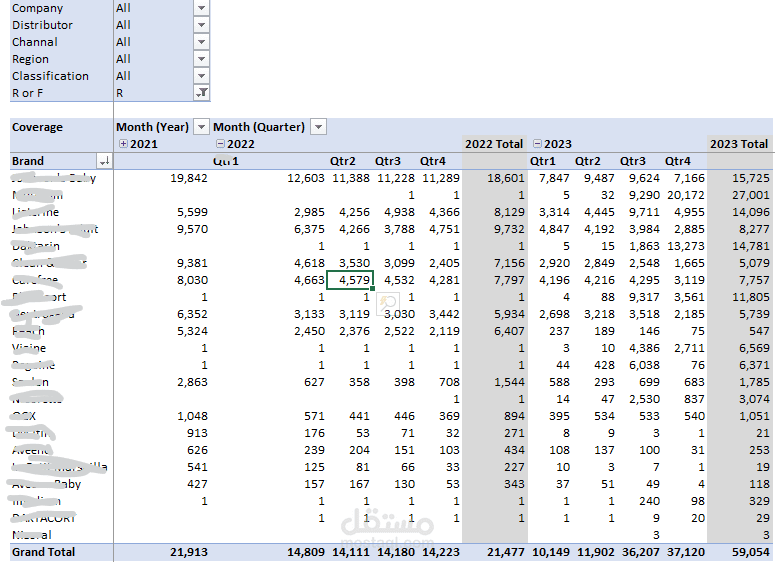This screenshot has height=562, width=775.
Task: Open the Company filter dropdown
Action: [x=201, y=8]
